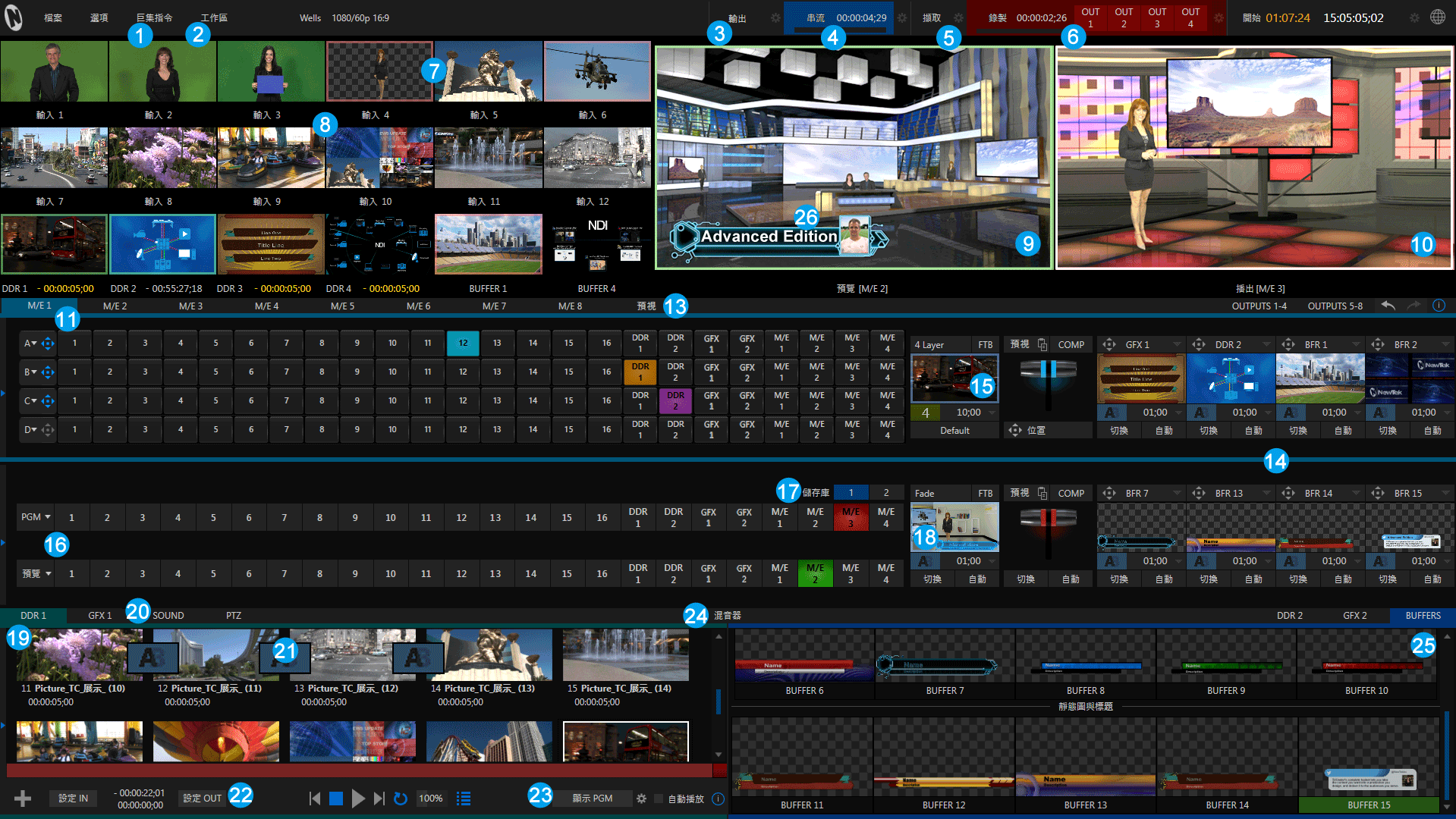Click the globe network icon

[1438, 17]
